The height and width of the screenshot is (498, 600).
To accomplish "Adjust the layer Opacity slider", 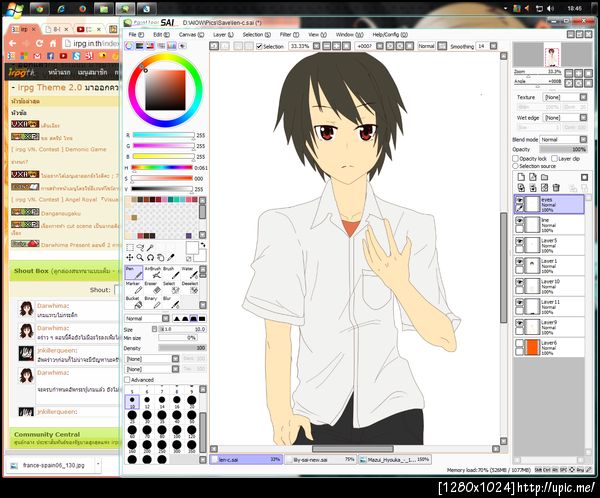I will point(563,149).
